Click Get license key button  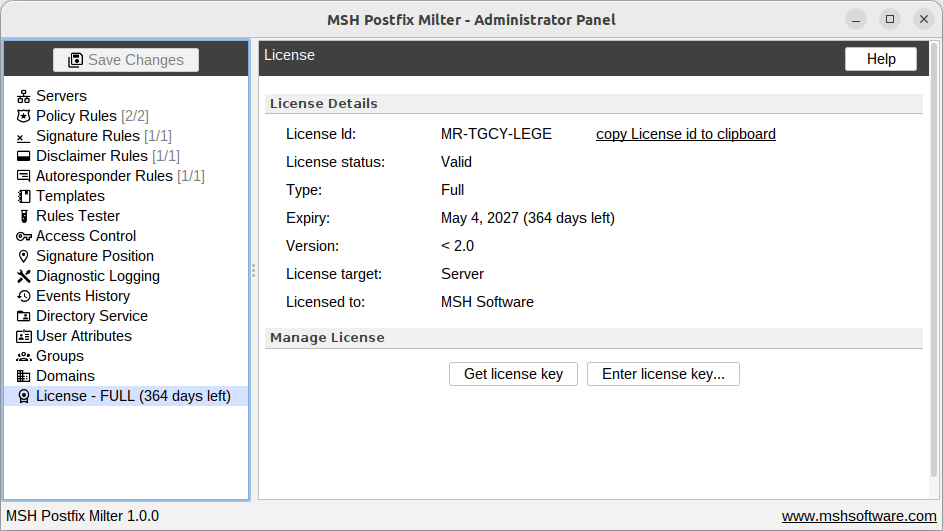(x=513, y=374)
